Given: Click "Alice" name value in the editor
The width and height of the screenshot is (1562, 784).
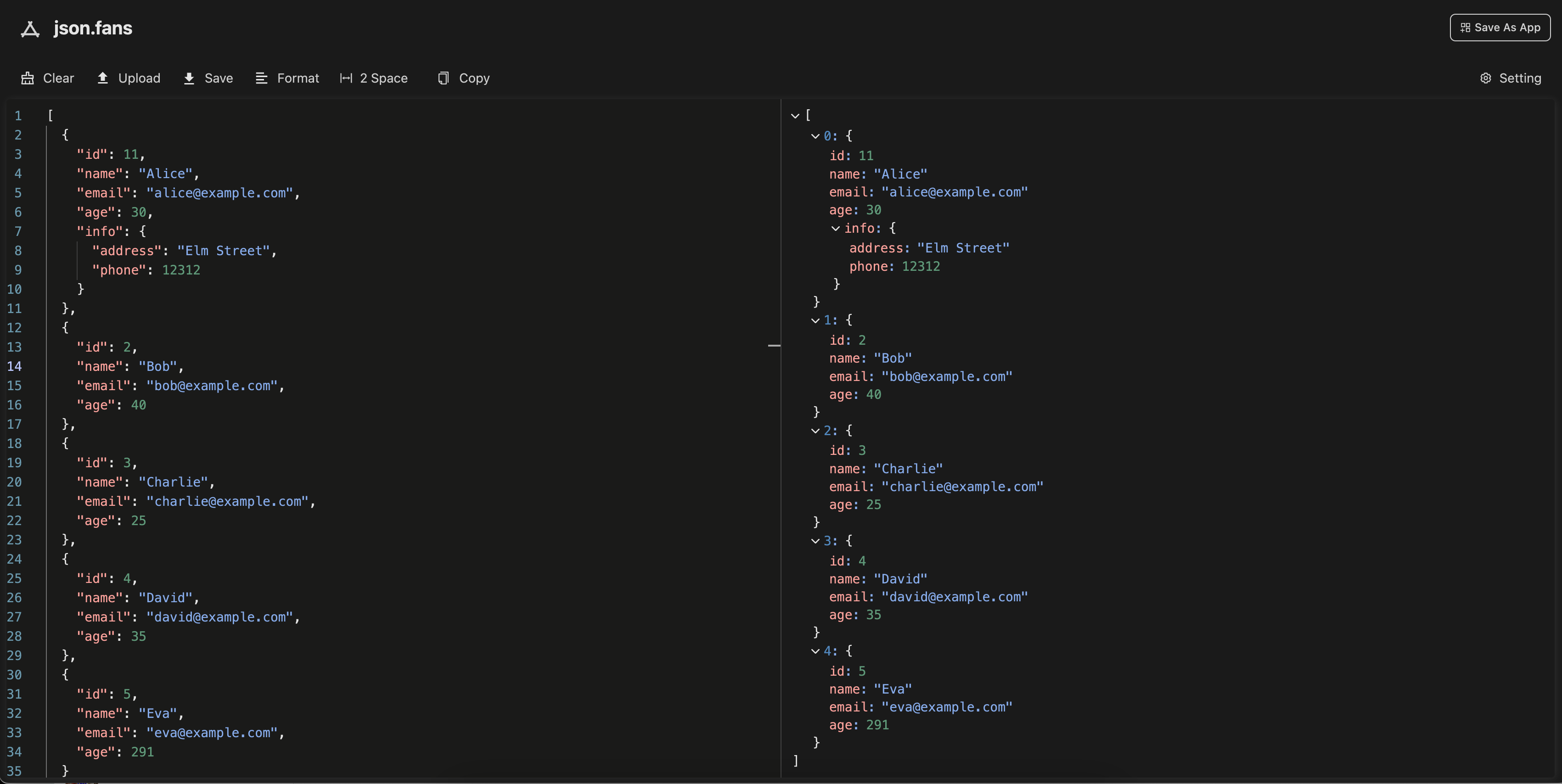Looking at the screenshot, I should click(x=166, y=174).
